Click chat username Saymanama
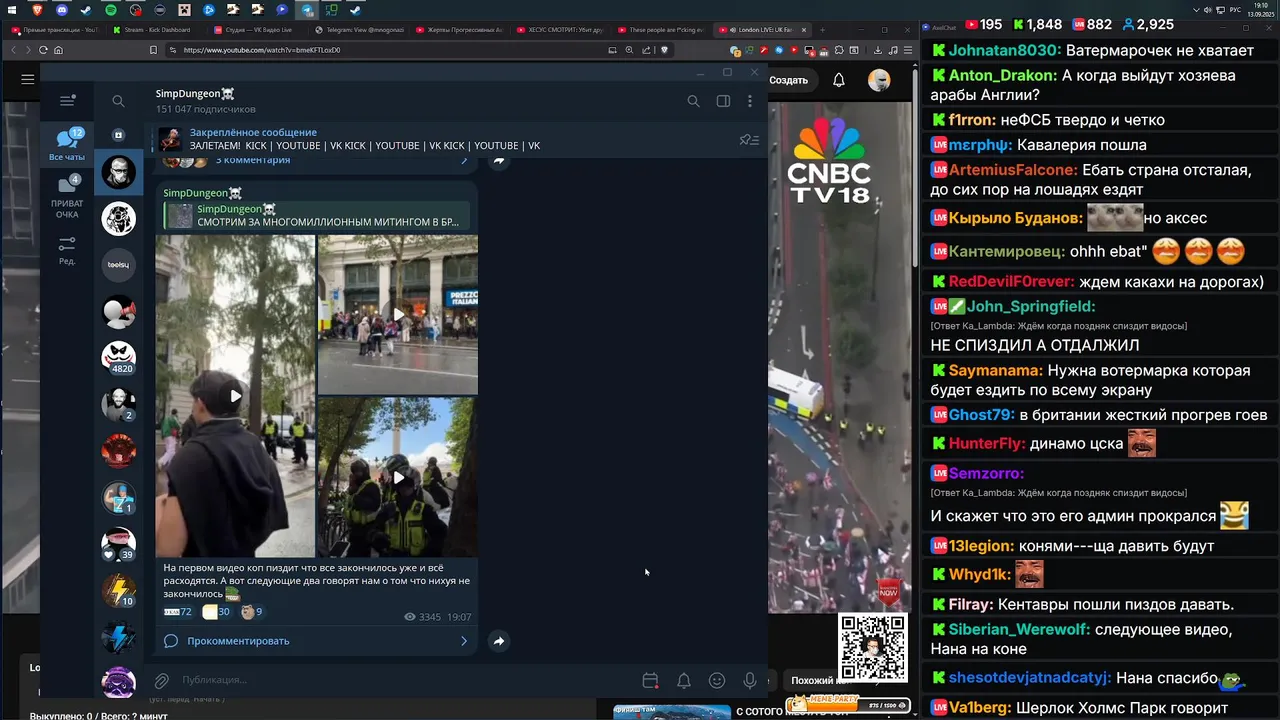The image size is (1280, 720). [995, 370]
